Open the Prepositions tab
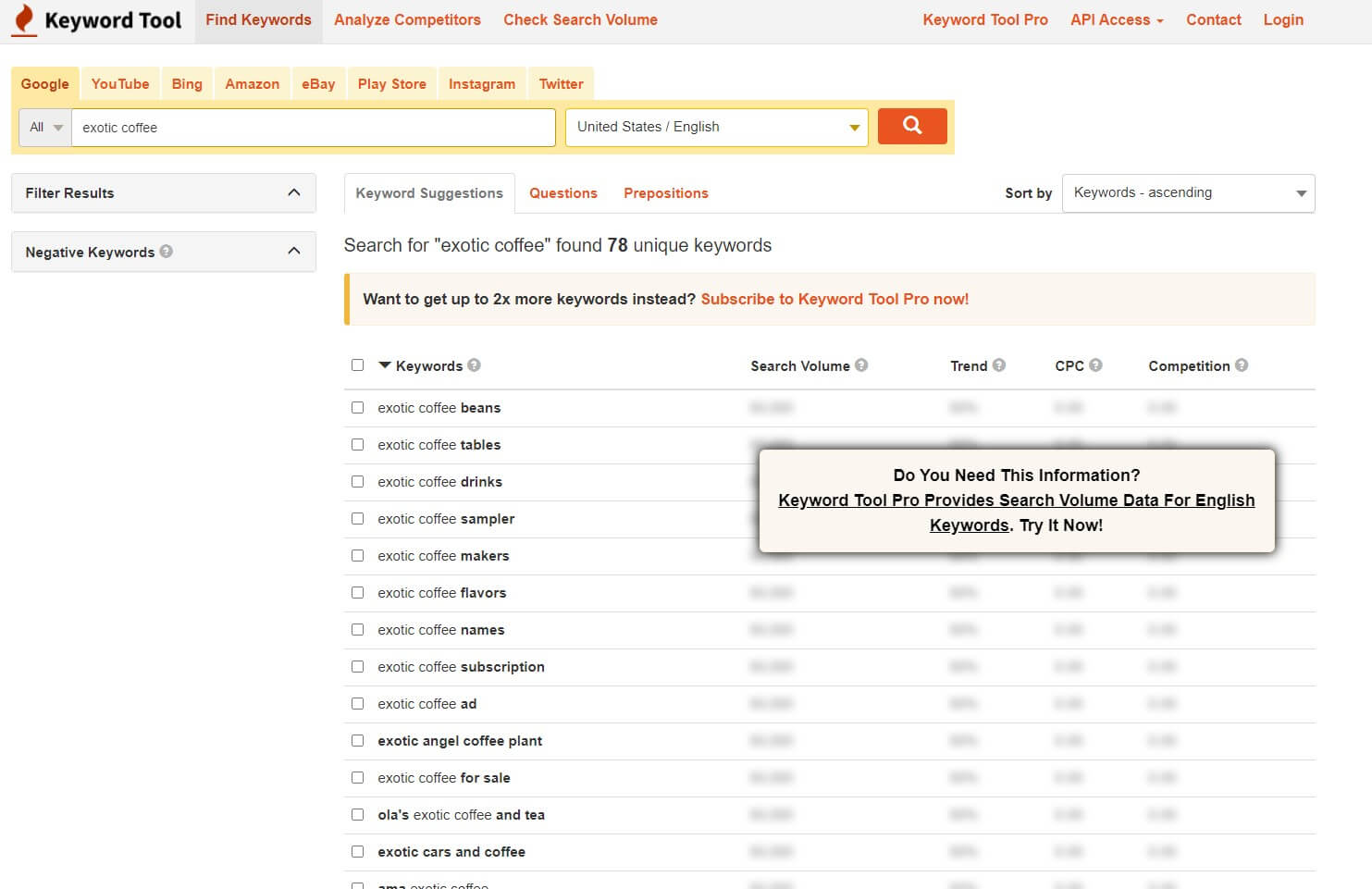Screen dimensions: 1372x889 (x=666, y=192)
